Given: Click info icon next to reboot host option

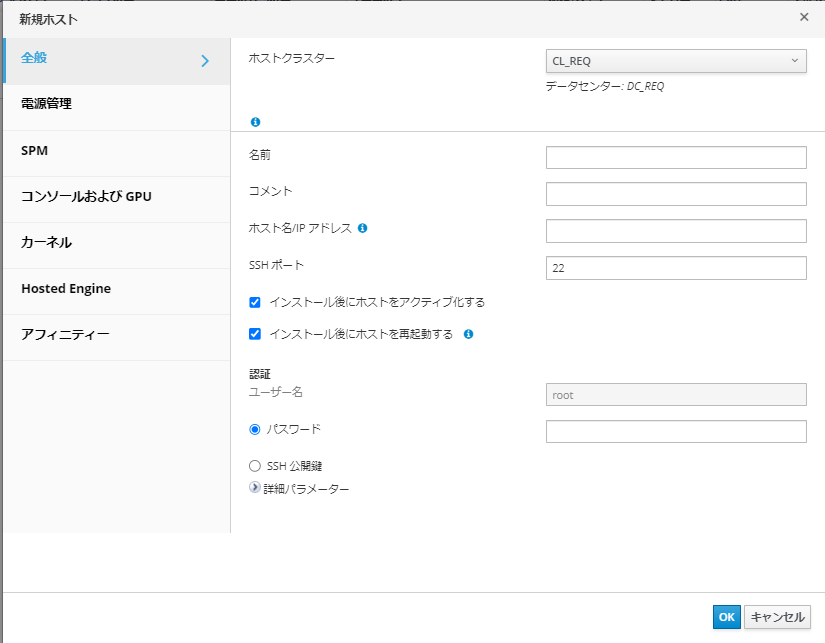Looking at the screenshot, I should [468, 334].
